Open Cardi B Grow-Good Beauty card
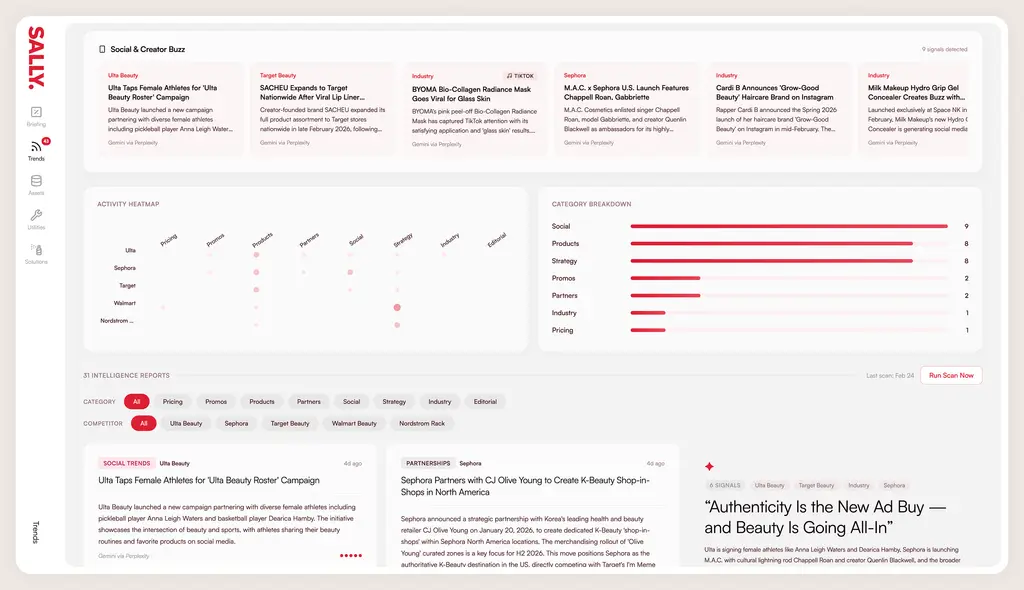1024x590 pixels. pos(779,109)
